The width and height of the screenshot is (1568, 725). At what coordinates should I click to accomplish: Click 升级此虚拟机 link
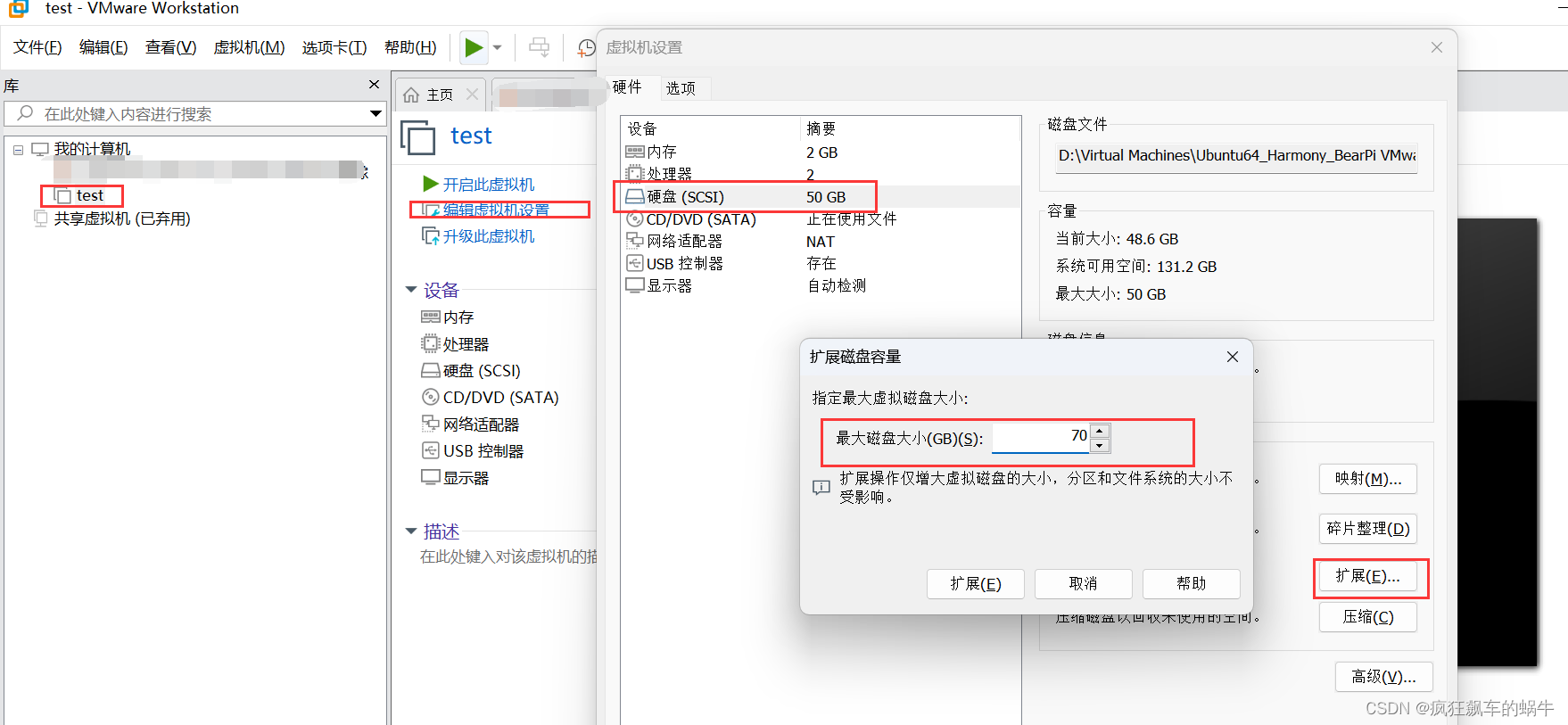point(489,236)
